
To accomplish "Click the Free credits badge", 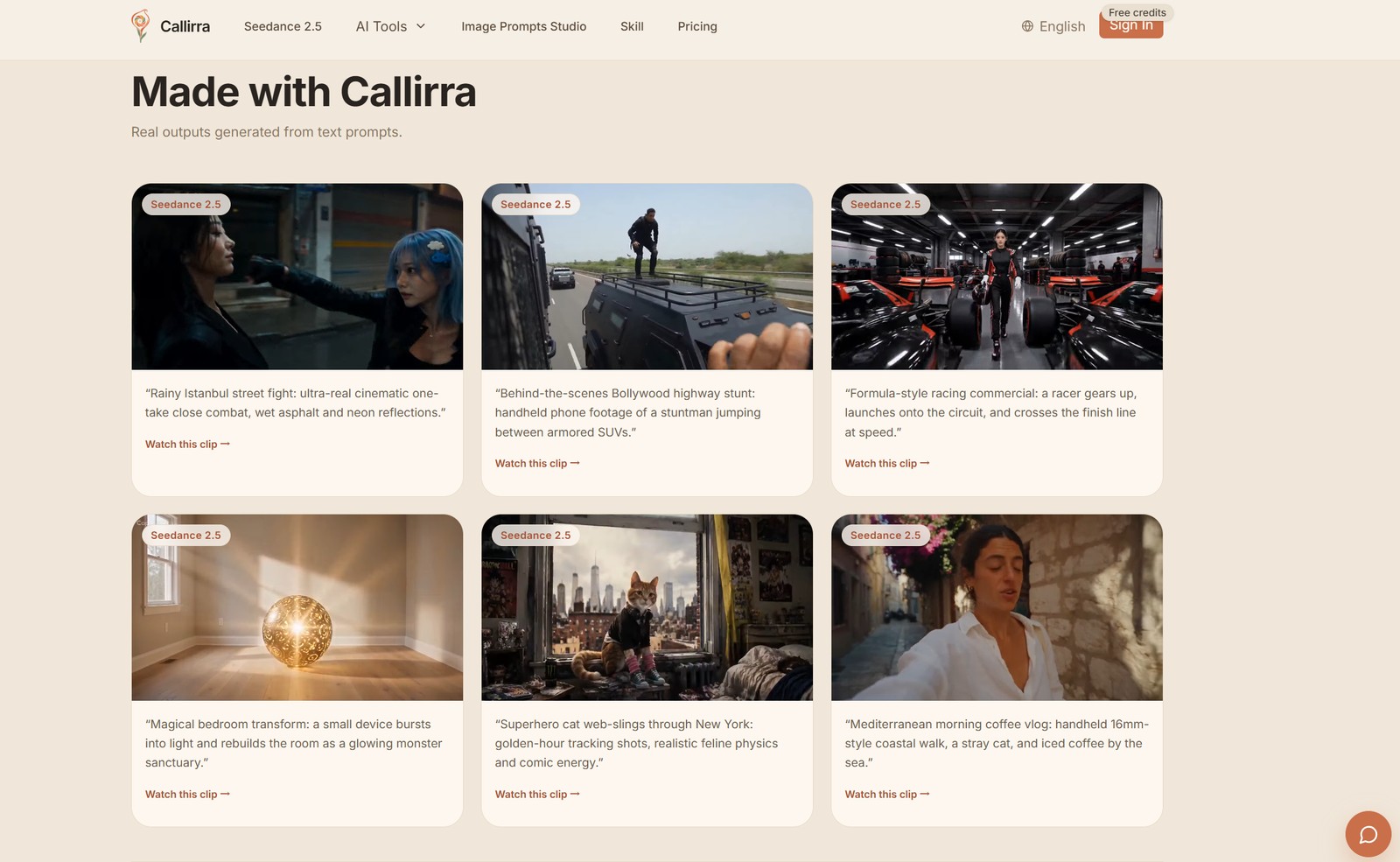I will click(1137, 12).
